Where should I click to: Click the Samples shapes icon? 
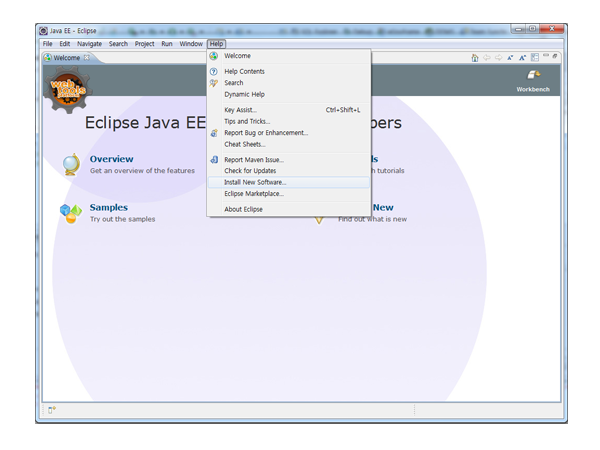pos(71,212)
